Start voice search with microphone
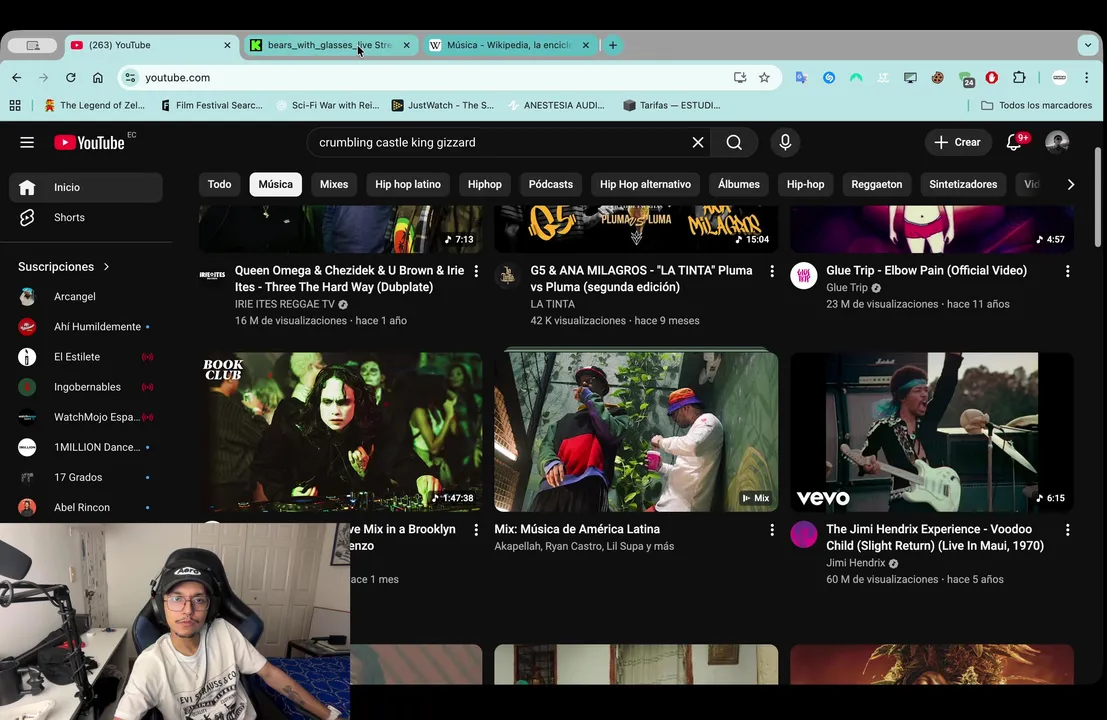The height and width of the screenshot is (720, 1107). click(x=785, y=143)
